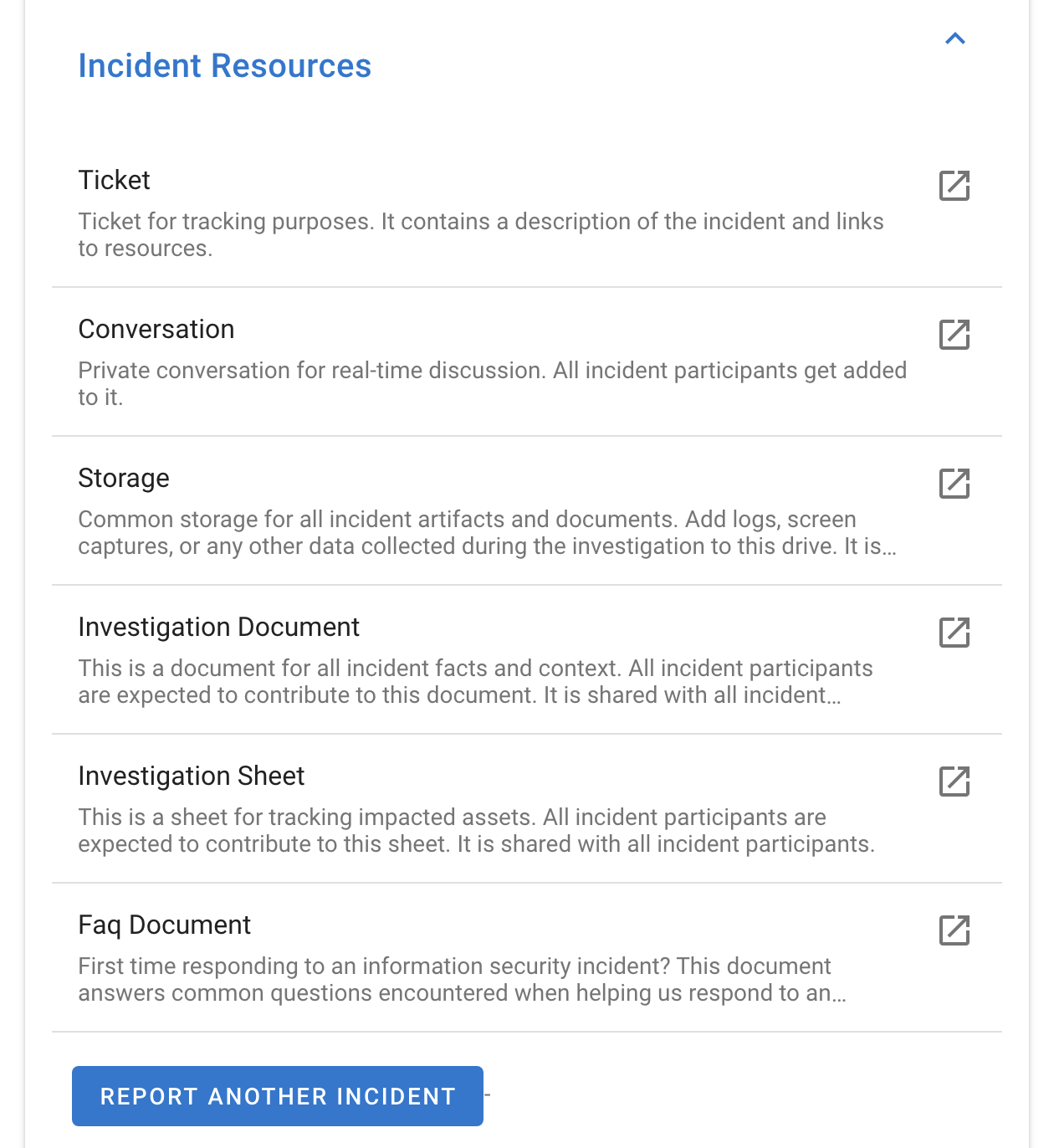Click the Ticket description text
1054x1148 pixels.
pyautogui.click(x=481, y=235)
